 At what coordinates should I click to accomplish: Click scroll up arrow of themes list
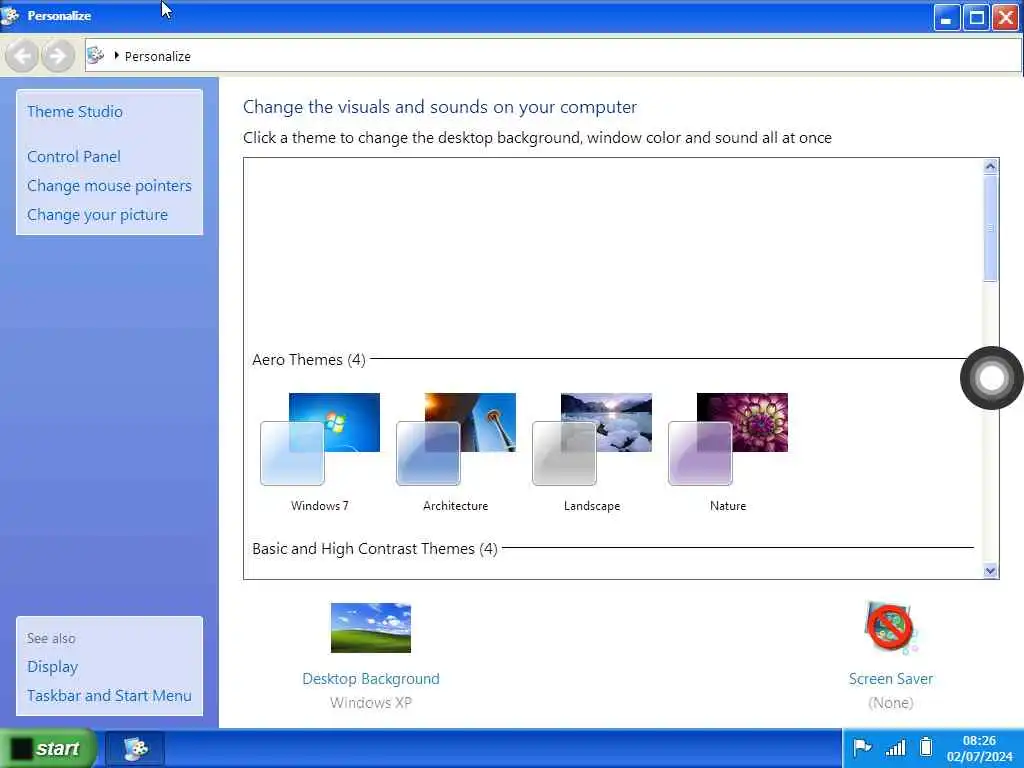[x=990, y=167]
